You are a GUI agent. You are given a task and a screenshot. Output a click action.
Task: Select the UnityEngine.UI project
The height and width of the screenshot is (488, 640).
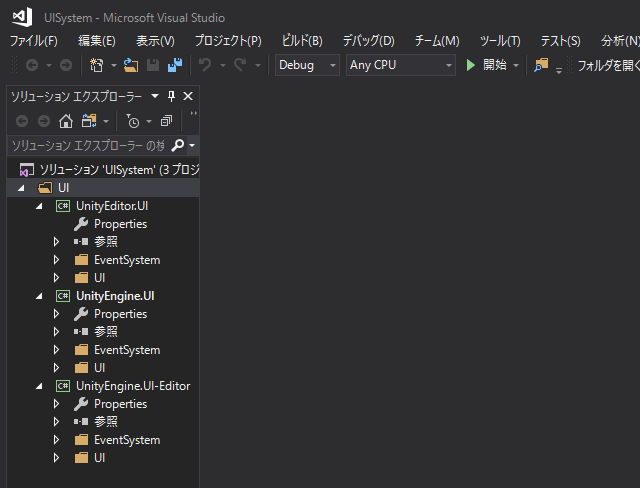point(115,296)
